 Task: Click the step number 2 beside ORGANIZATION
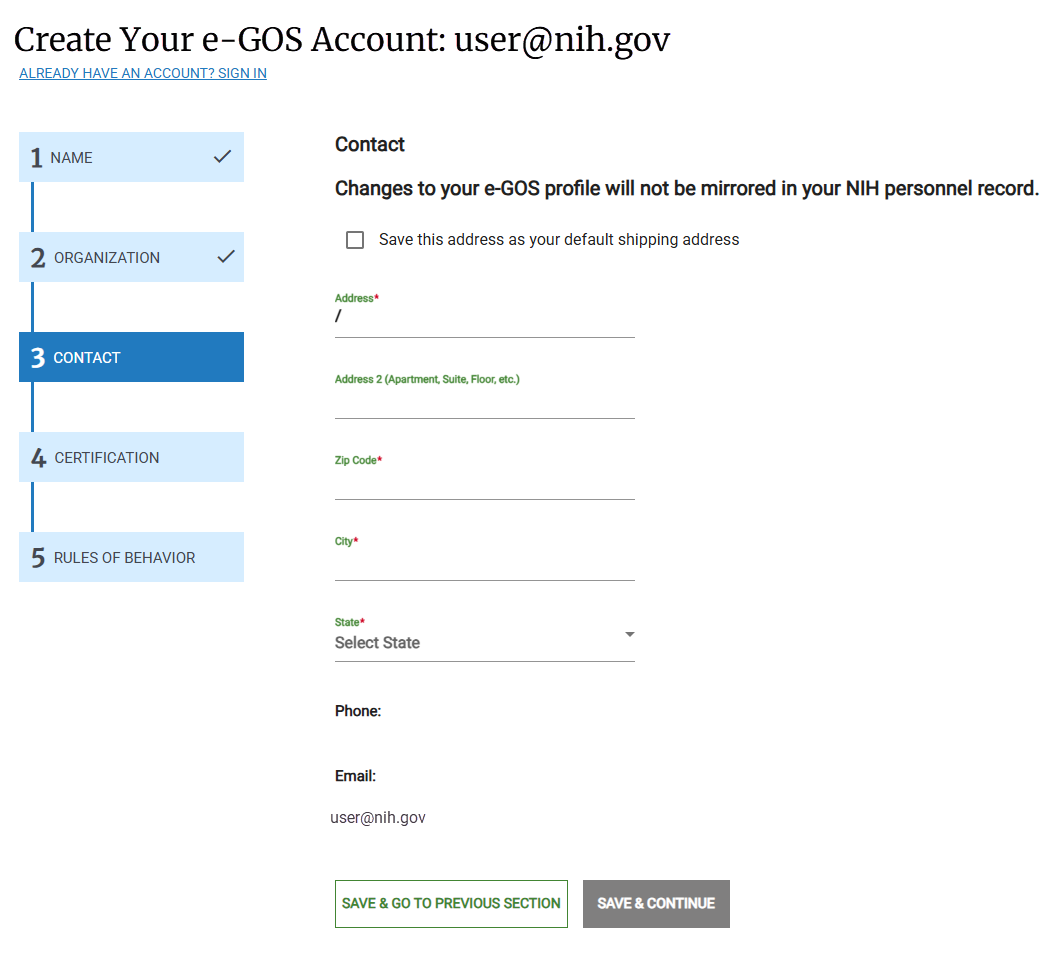coord(36,257)
